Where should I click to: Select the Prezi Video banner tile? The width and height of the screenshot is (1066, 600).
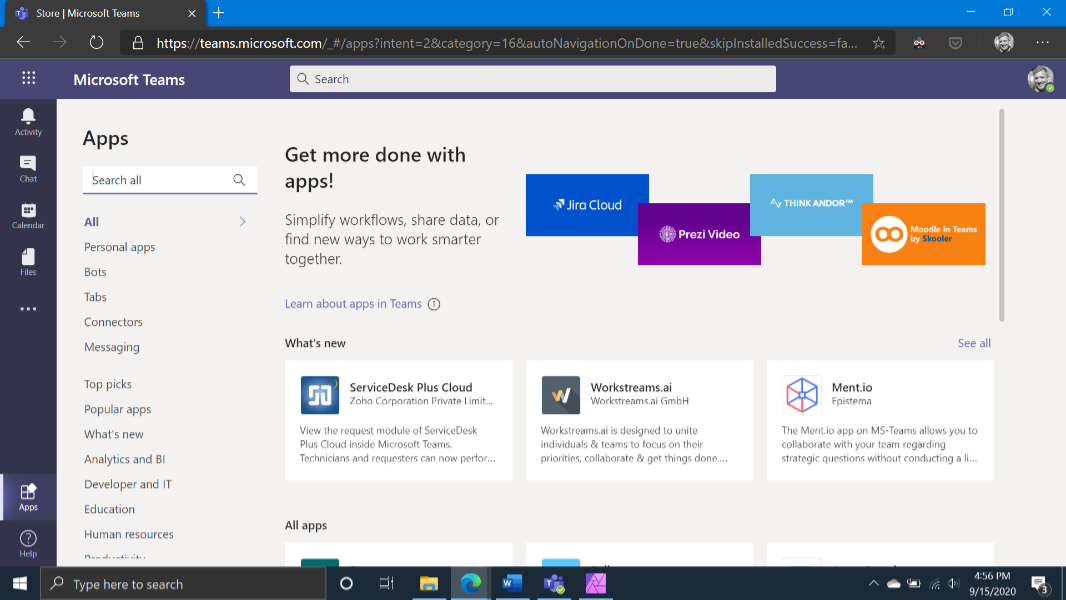(x=699, y=234)
